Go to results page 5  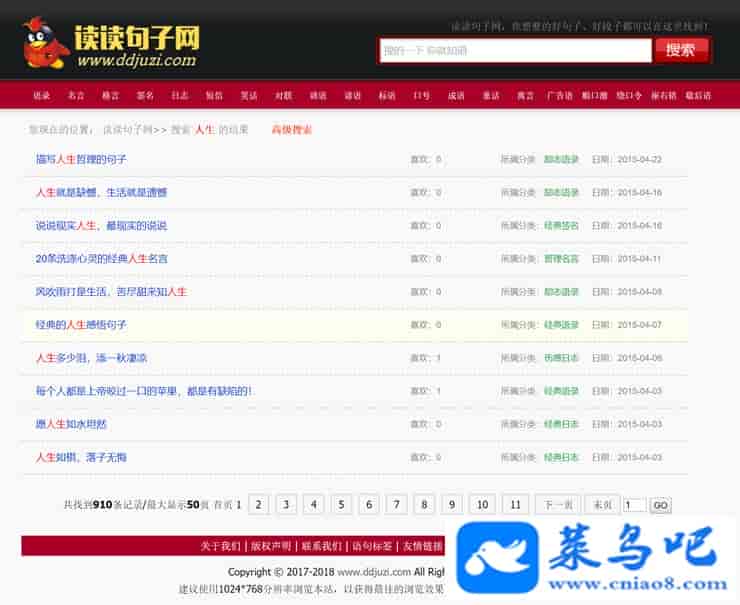coord(341,504)
